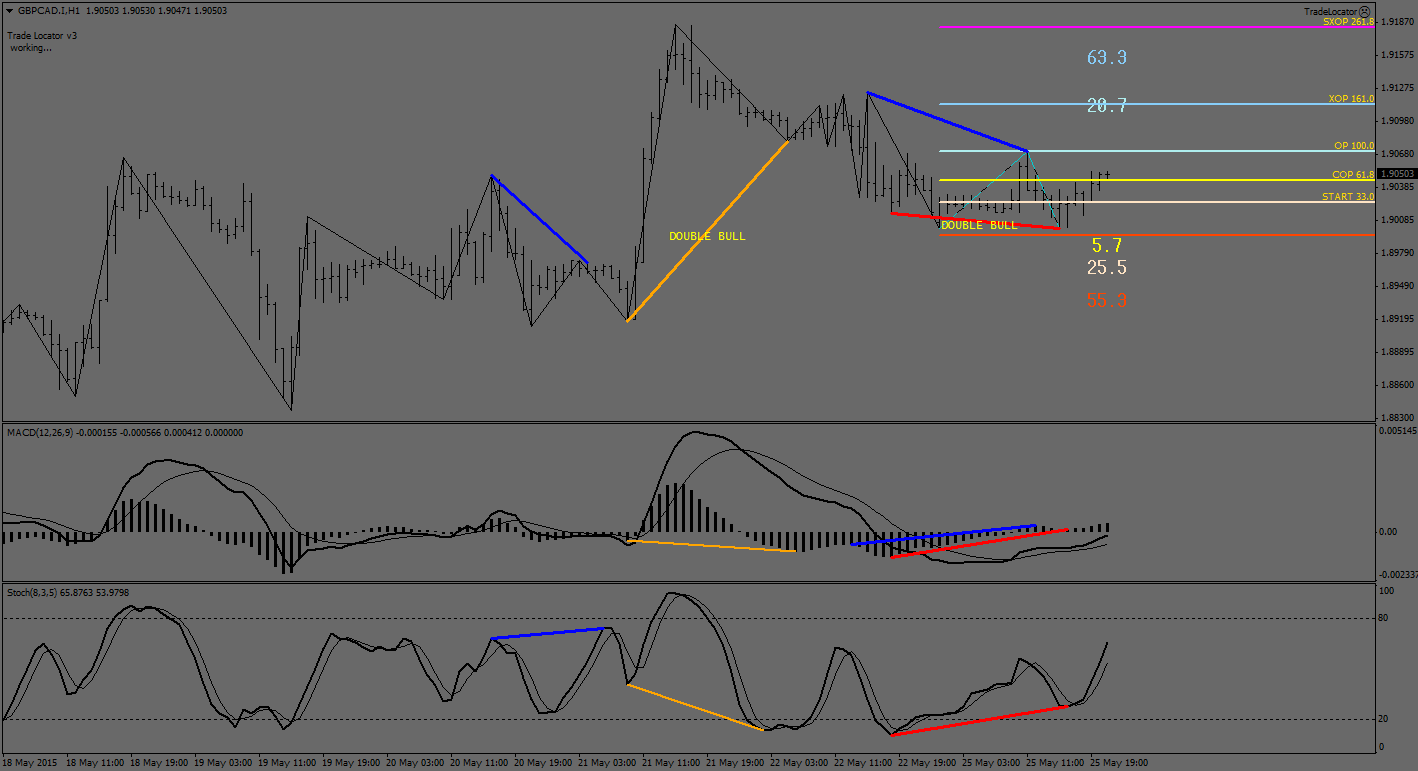This screenshot has width=1418, height=771.
Task: Open the GBPCAD.I,H1 chart dropdown arrow
Action: coord(9,11)
